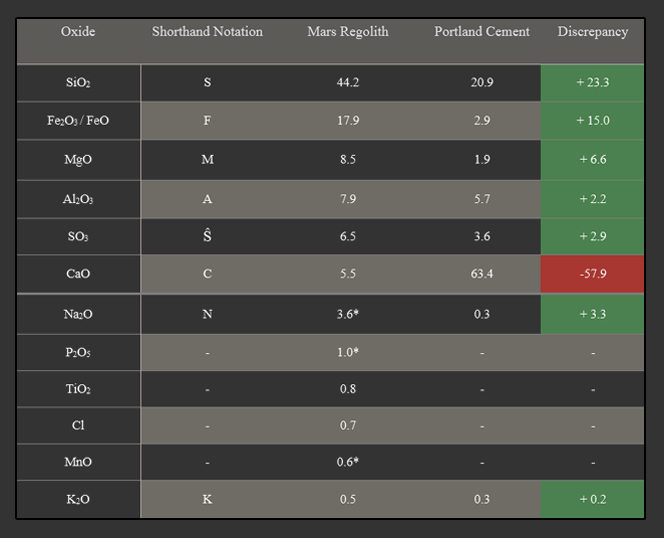Click the Al2O3 oxide cell

(x=78, y=199)
